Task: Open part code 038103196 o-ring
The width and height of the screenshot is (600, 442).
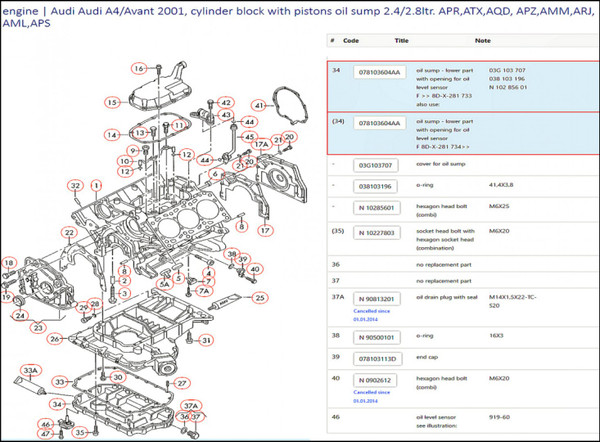Action: [379, 186]
